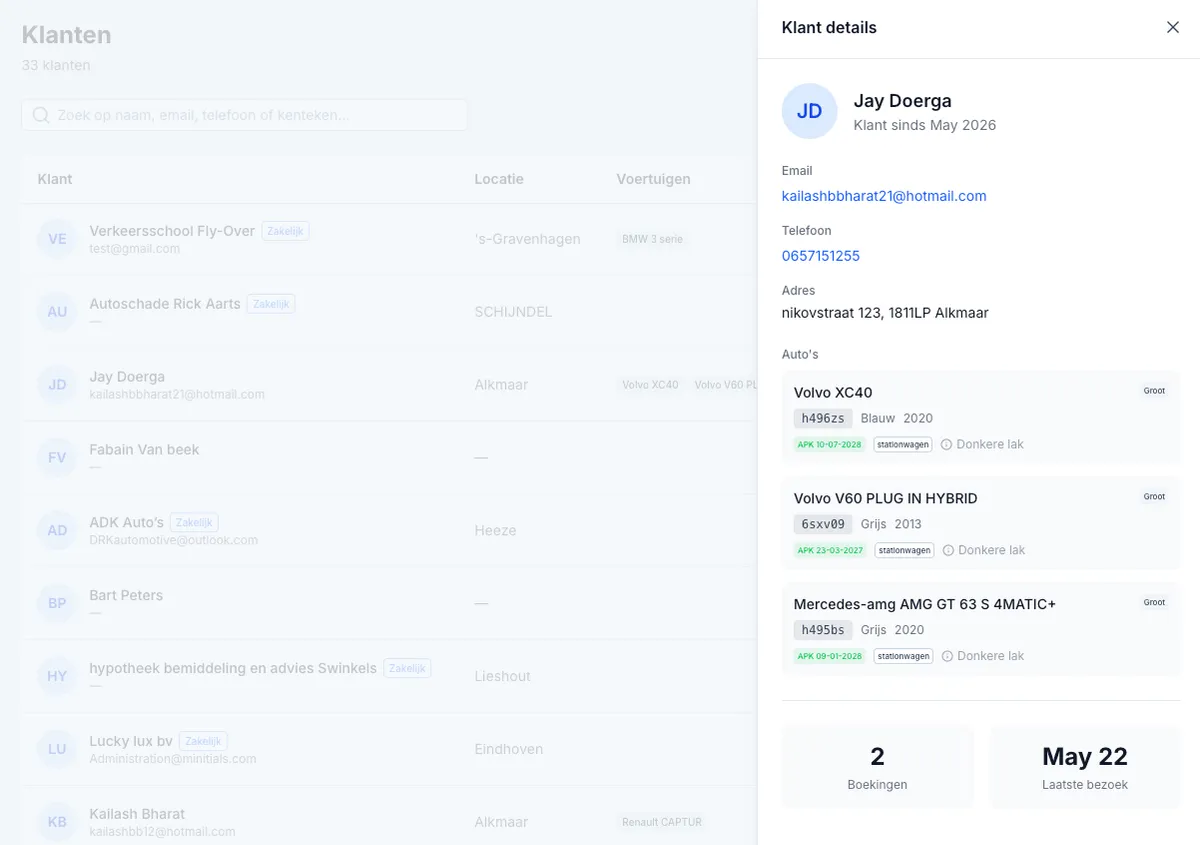Click the h496zs license plate
Screen dimensions: 1200x845
[x=823, y=418]
